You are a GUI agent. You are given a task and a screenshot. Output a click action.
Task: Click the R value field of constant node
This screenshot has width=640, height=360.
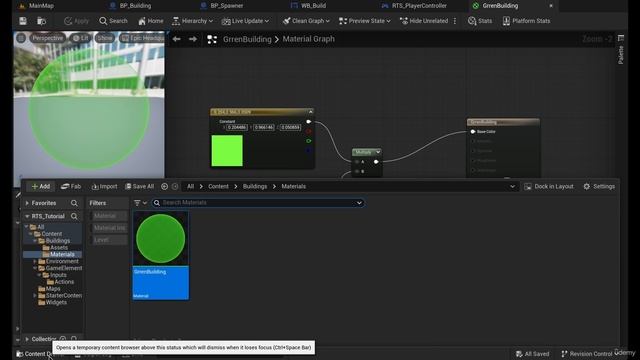click(x=237, y=127)
